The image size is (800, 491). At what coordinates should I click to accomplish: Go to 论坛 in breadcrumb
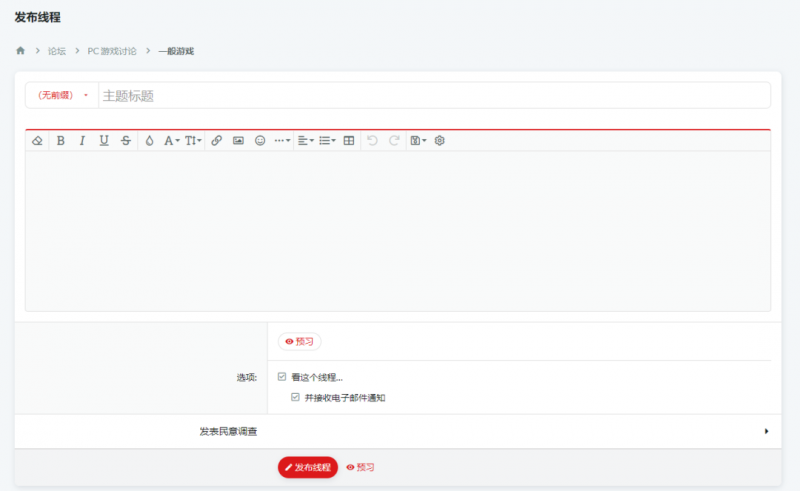(x=58, y=50)
